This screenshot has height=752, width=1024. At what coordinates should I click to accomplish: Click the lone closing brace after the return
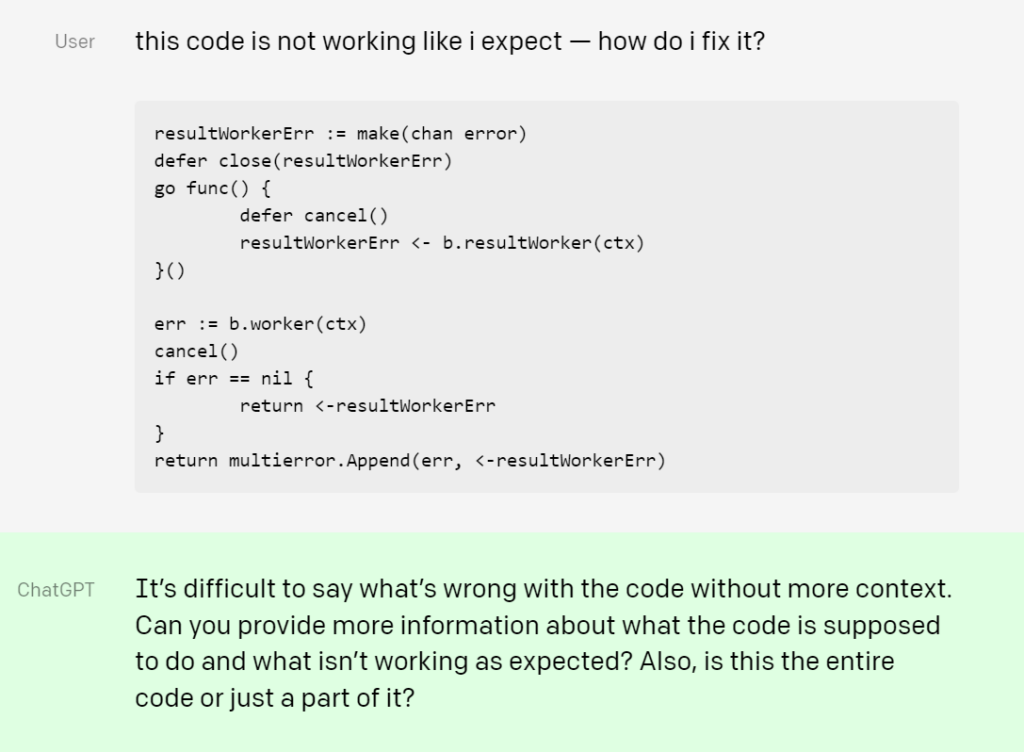(159, 434)
